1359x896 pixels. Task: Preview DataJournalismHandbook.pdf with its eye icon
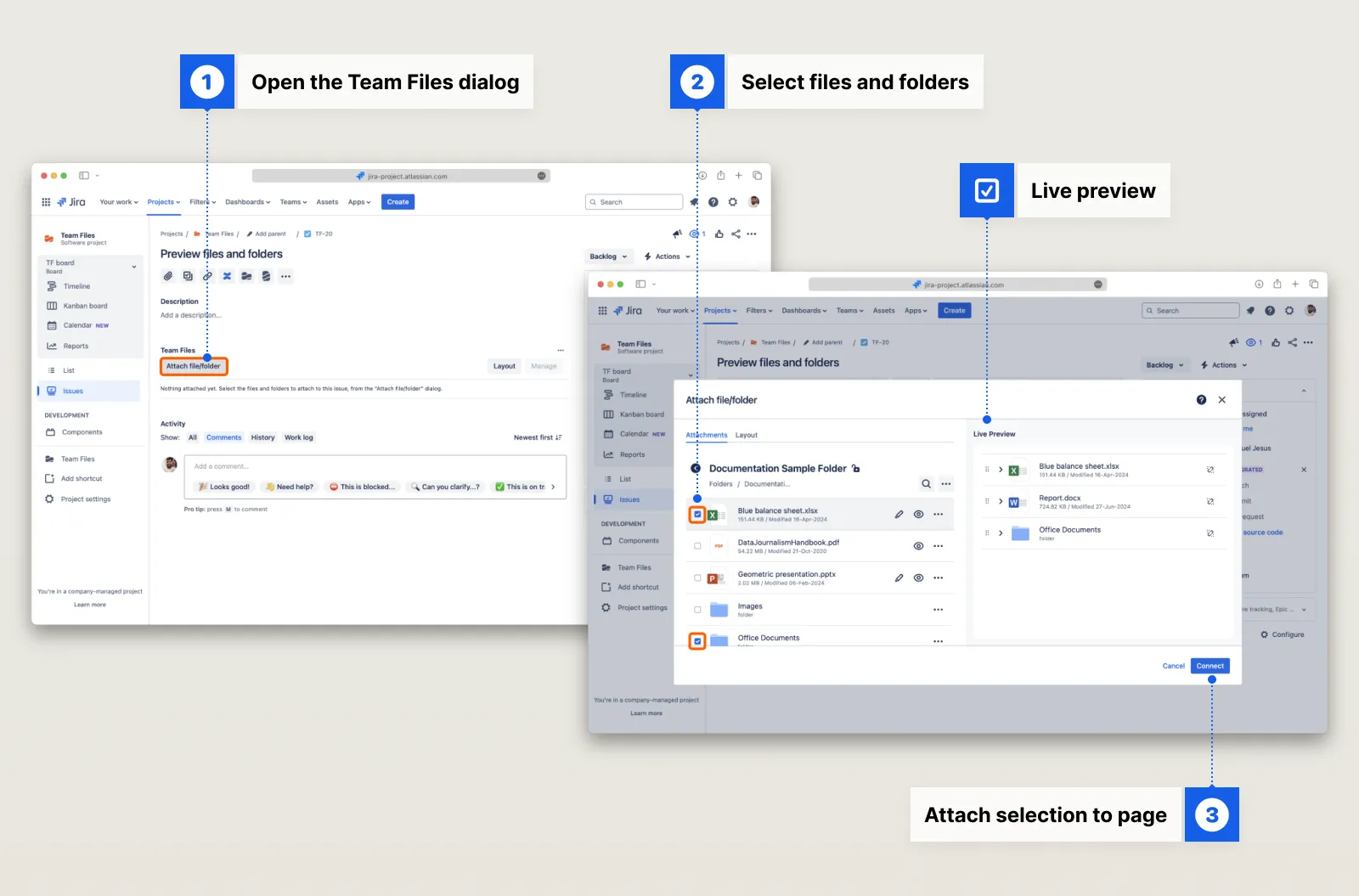coord(918,546)
